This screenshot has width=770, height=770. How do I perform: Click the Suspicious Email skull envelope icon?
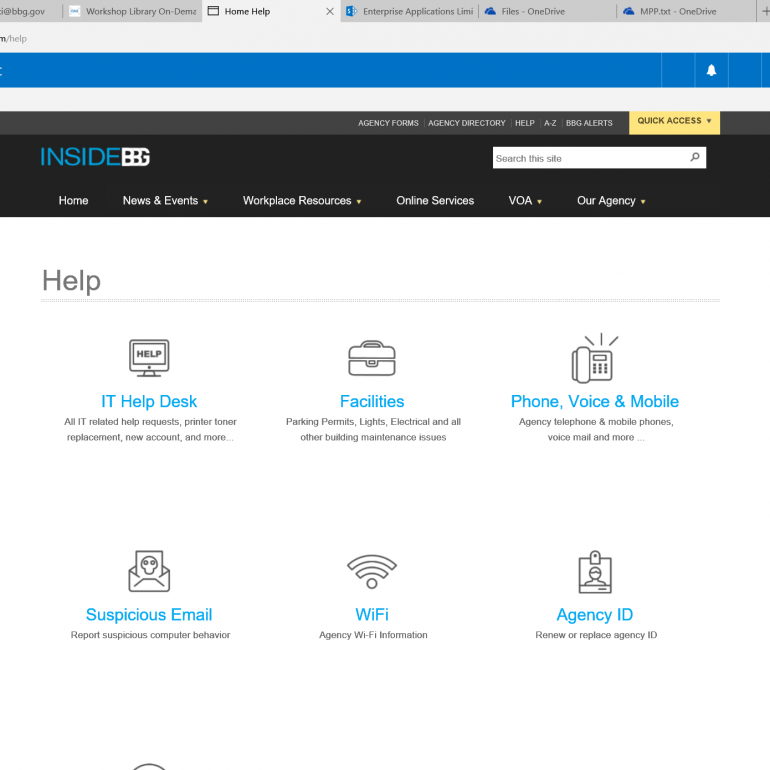[x=149, y=571]
